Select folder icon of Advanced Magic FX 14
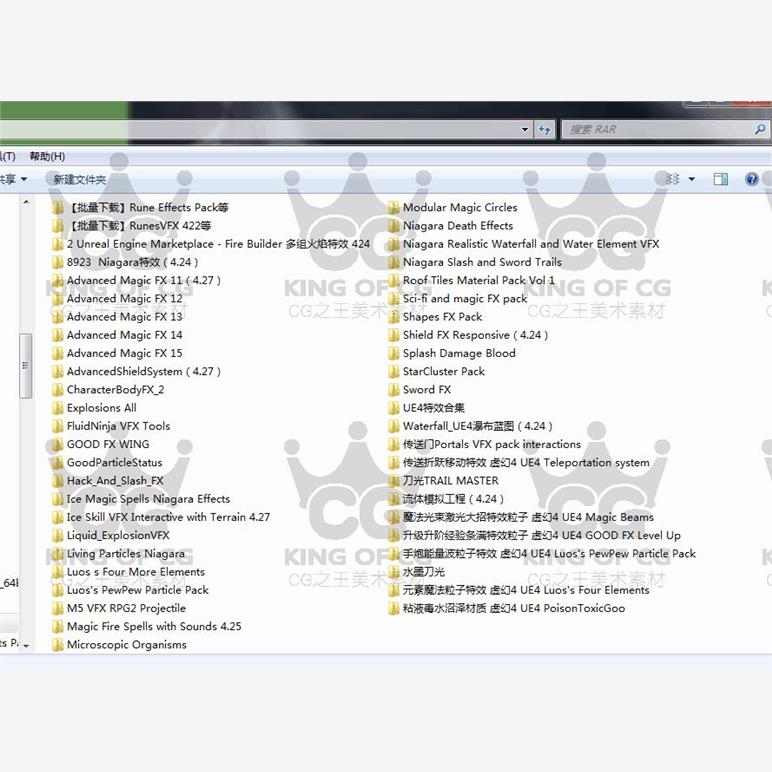 pyautogui.click(x=58, y=335)
